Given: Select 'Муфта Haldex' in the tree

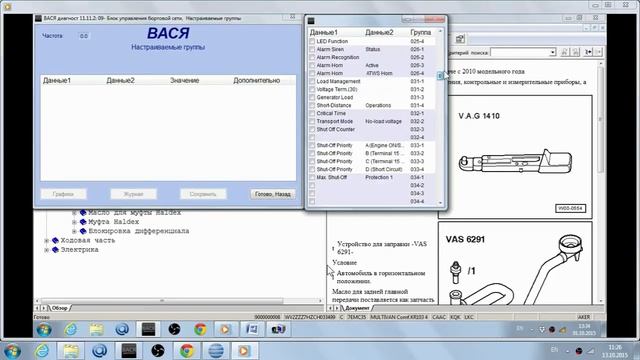Looking at the screenshot, I should [113, 222].
